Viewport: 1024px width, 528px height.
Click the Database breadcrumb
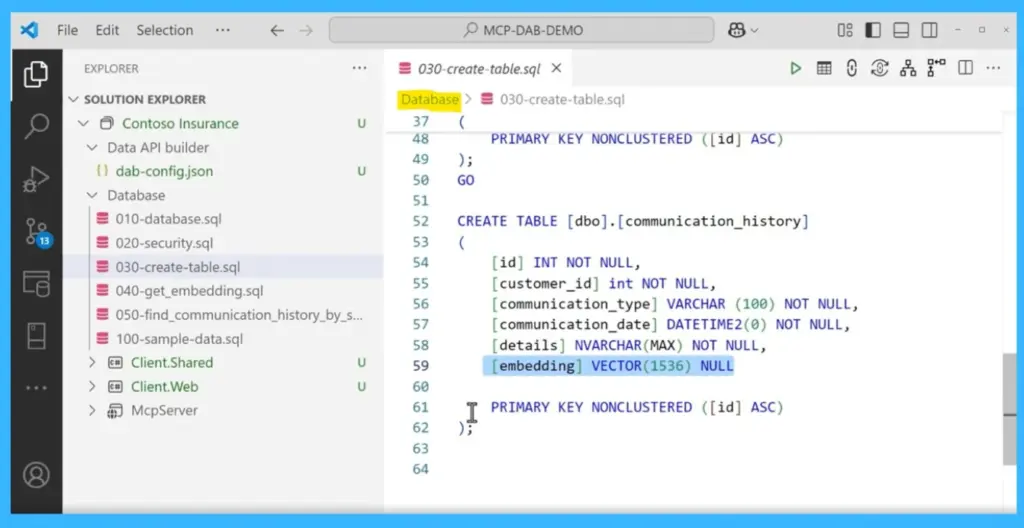(430, 99)
